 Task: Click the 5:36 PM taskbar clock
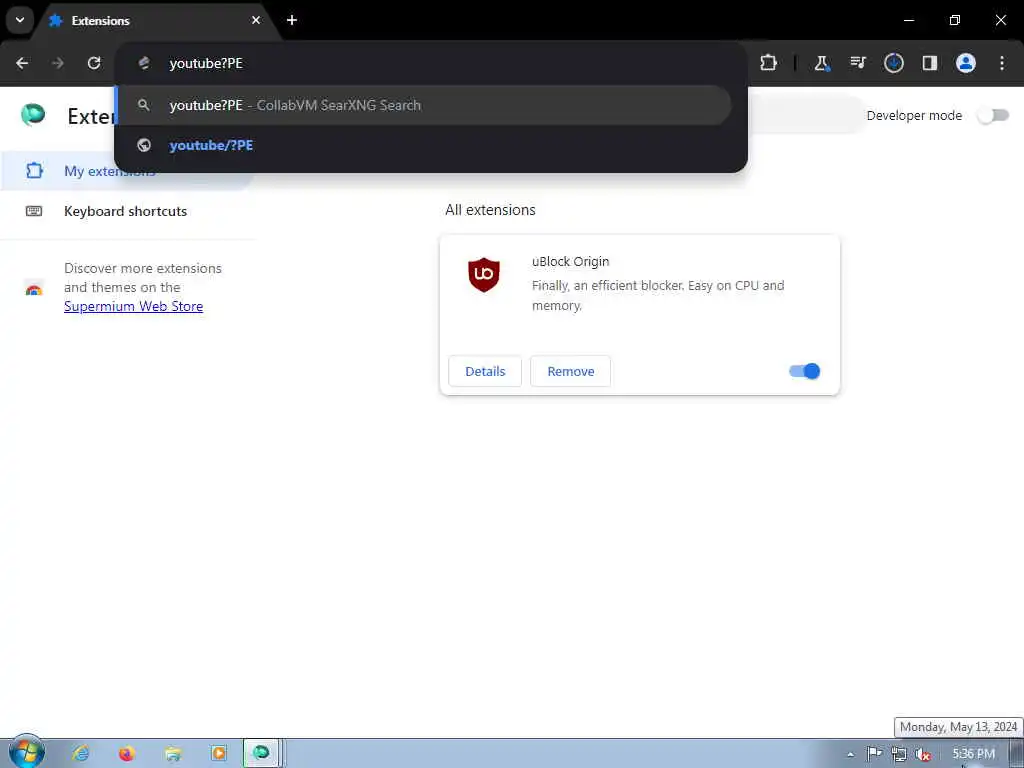974,754
